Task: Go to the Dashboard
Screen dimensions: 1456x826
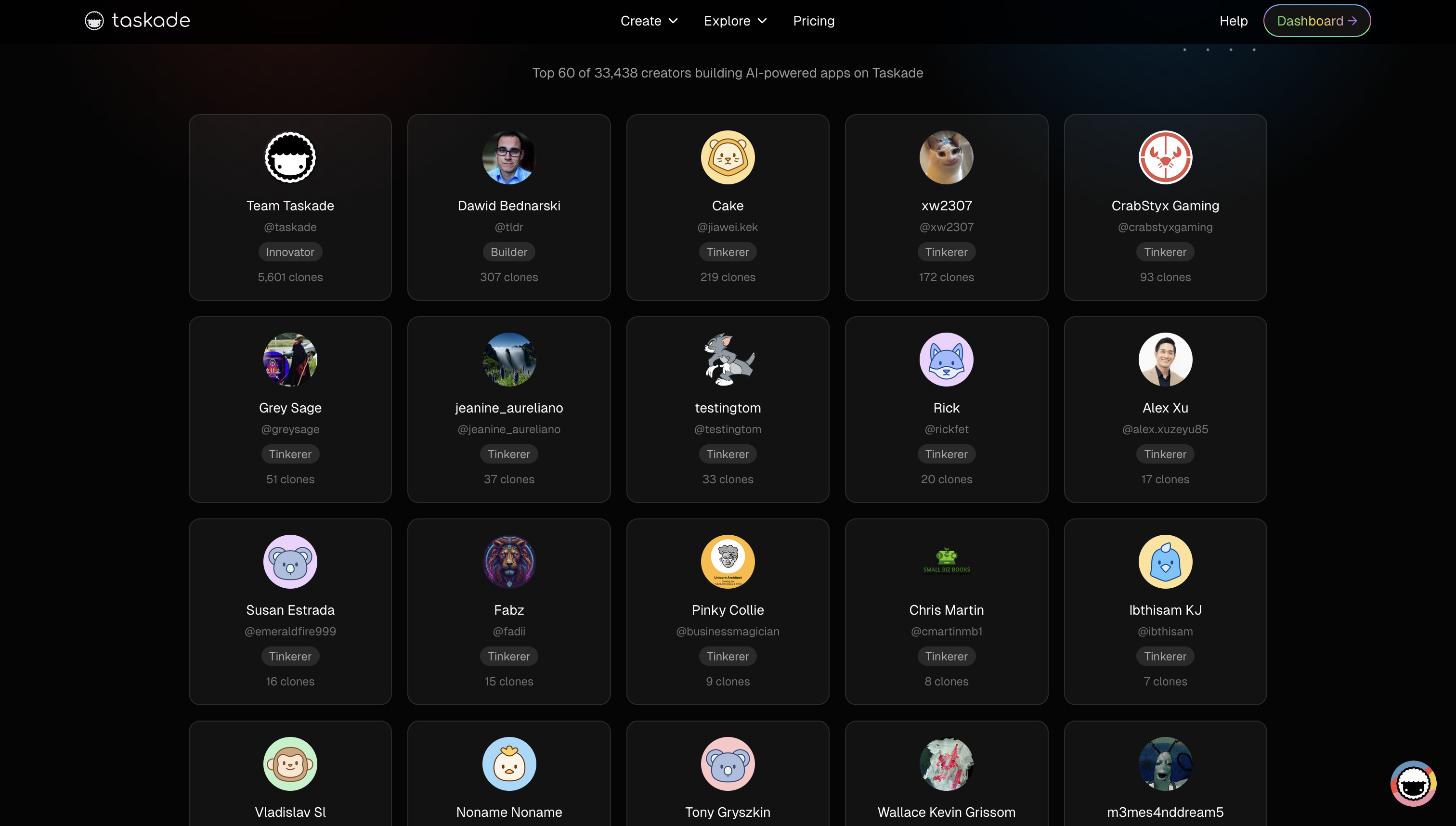Action: 1316,21
